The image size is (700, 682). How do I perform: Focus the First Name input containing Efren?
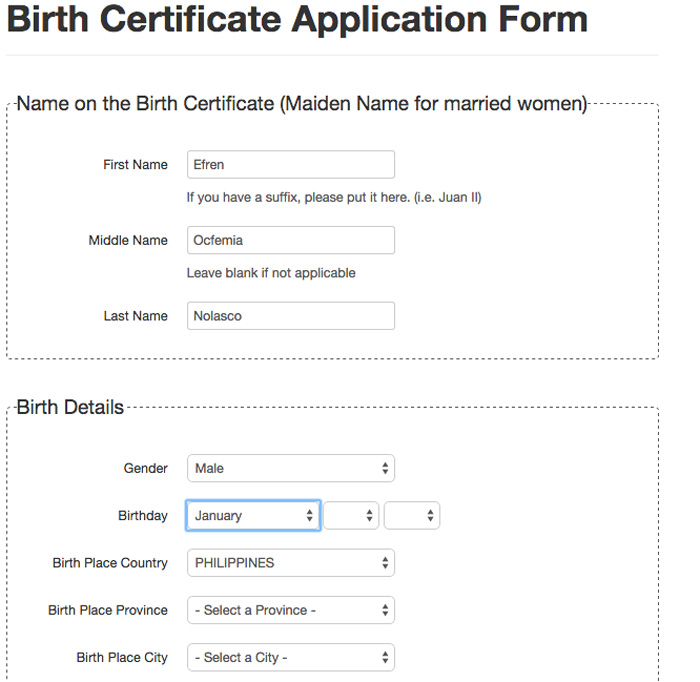coord(290,165)
